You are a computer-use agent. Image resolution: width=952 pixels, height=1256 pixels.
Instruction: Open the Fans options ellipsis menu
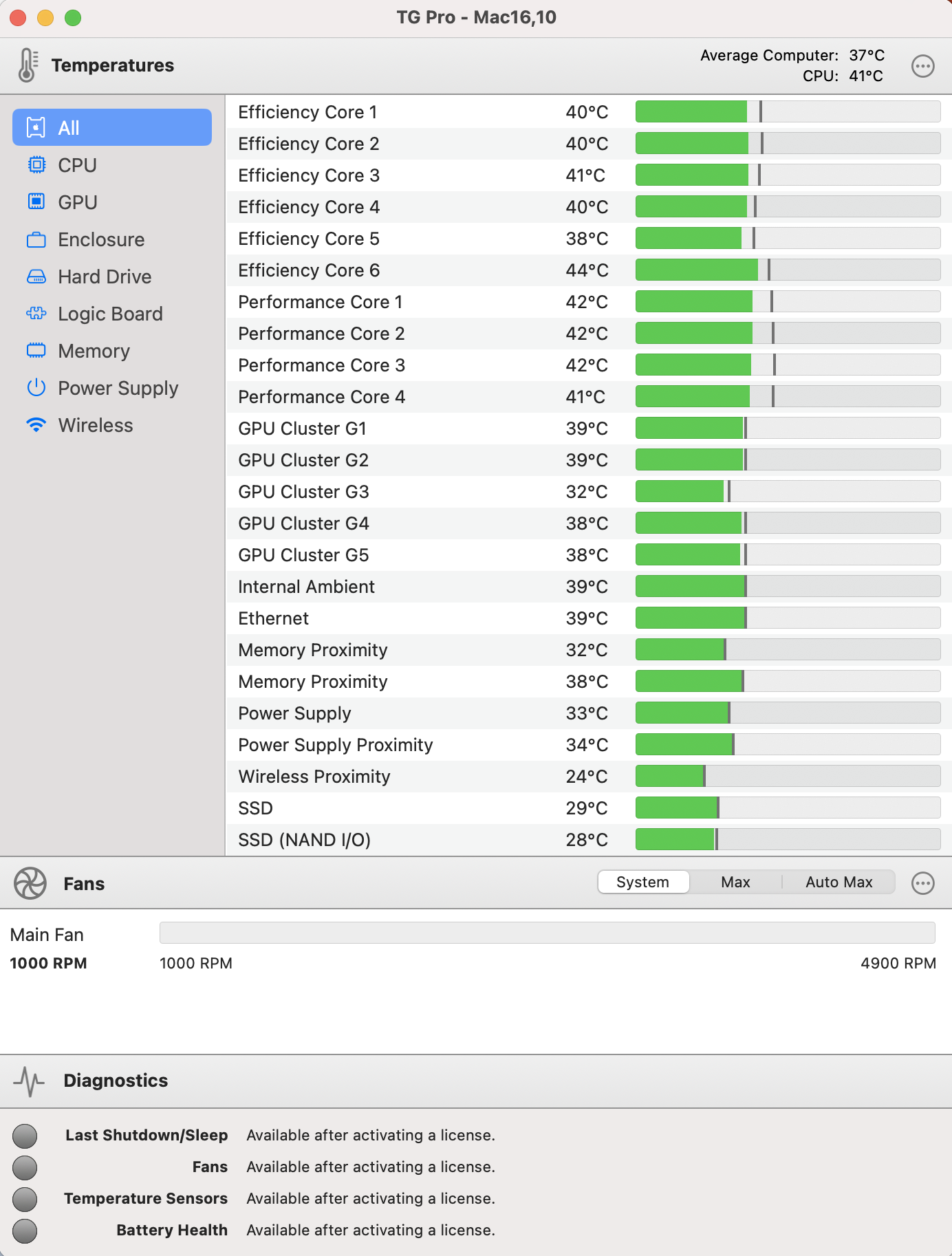(x=922, y=883)
